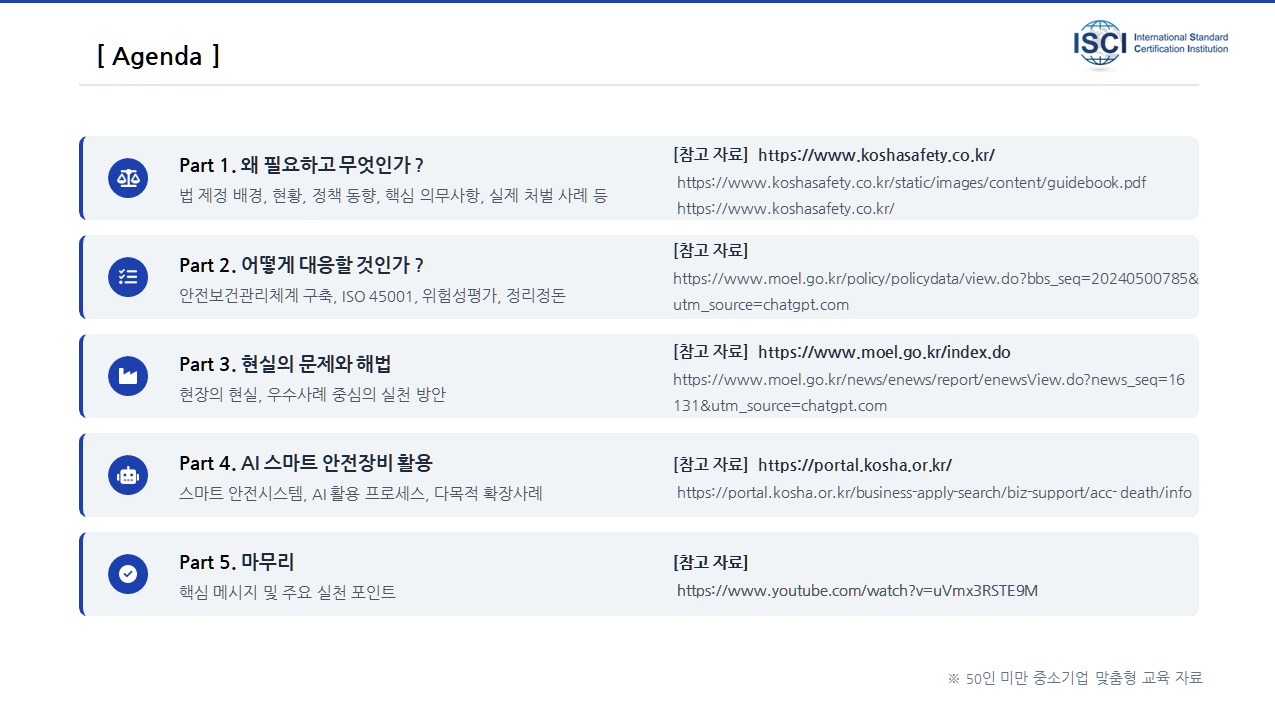Viewport: 1275px width, 718px height.
Task: Click the subtitle mentioning ISO 45001
Action: [x=372, y=296]
